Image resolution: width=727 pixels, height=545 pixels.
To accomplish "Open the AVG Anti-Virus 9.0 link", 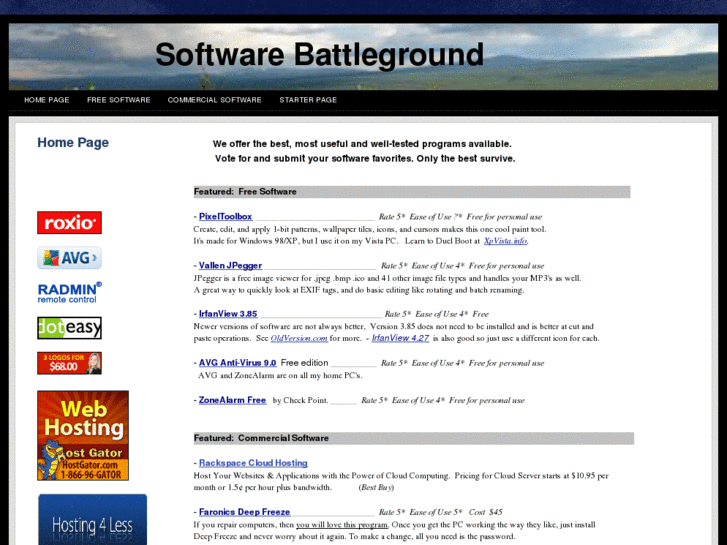I will [237, 363].
